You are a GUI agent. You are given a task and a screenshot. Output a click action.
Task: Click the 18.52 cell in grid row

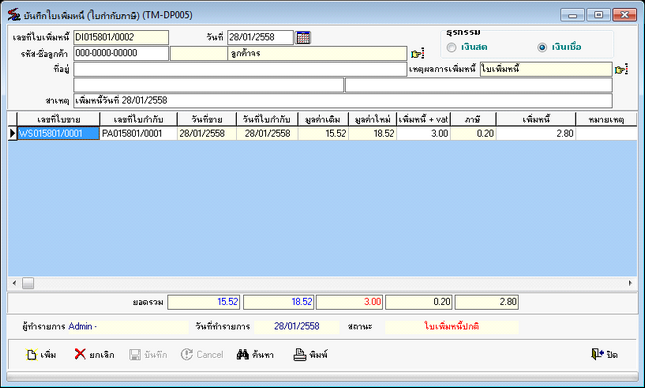point(373,134)
